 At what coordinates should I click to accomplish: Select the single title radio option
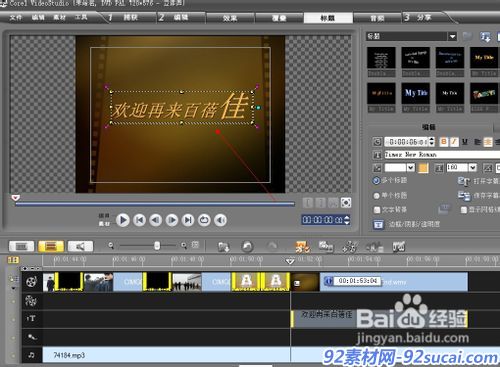pos(376,196)
